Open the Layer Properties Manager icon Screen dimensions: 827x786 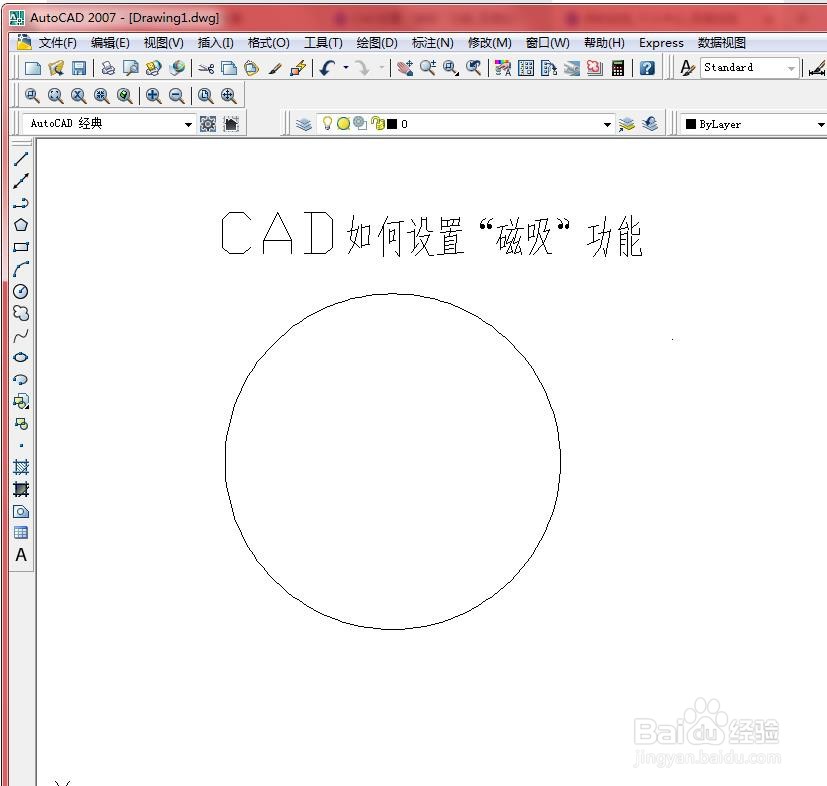tap(303, 122)
